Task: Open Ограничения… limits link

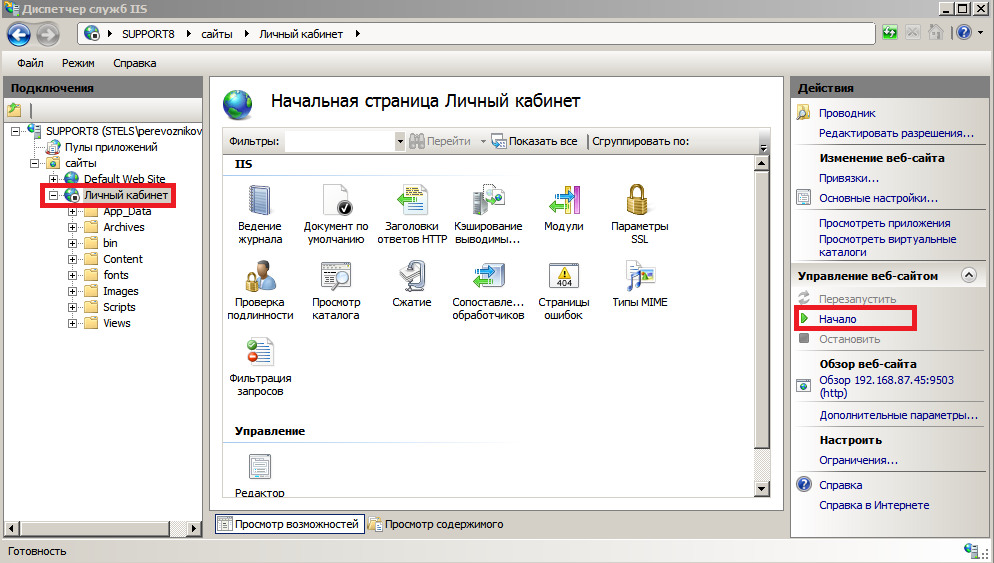Action: click(858, 460)
